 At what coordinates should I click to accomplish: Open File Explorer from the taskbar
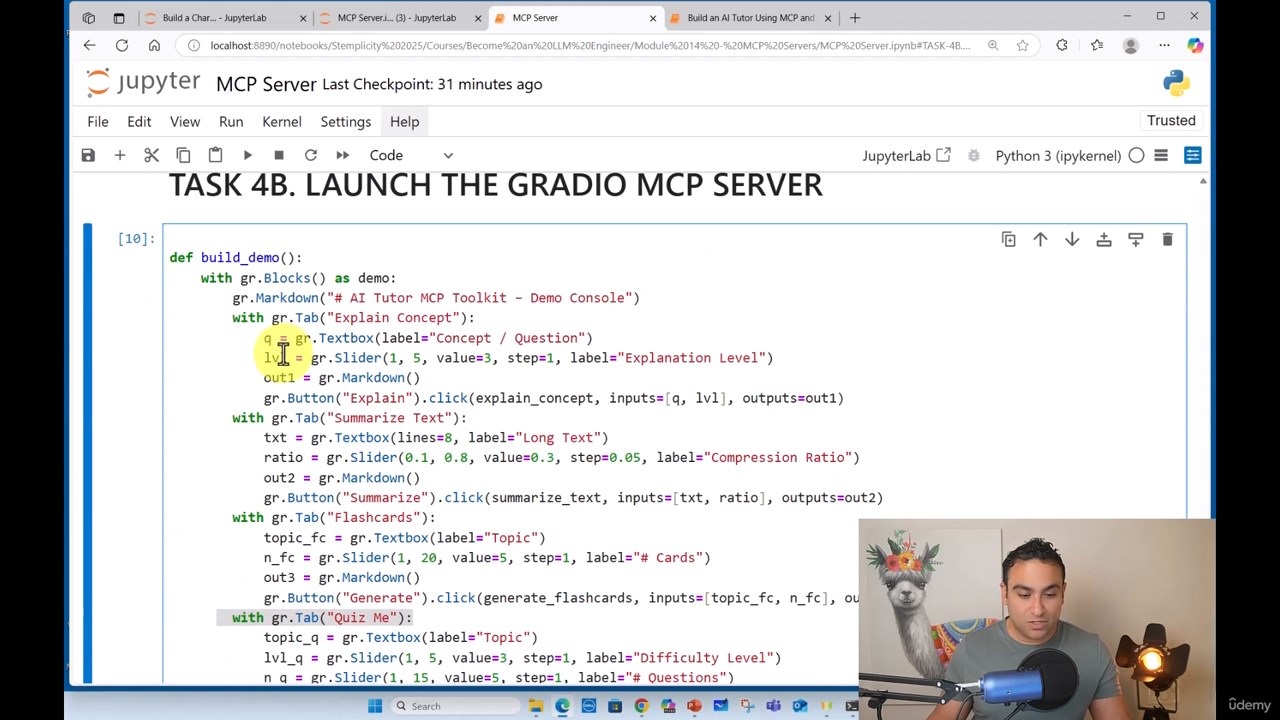coord(536,706)
